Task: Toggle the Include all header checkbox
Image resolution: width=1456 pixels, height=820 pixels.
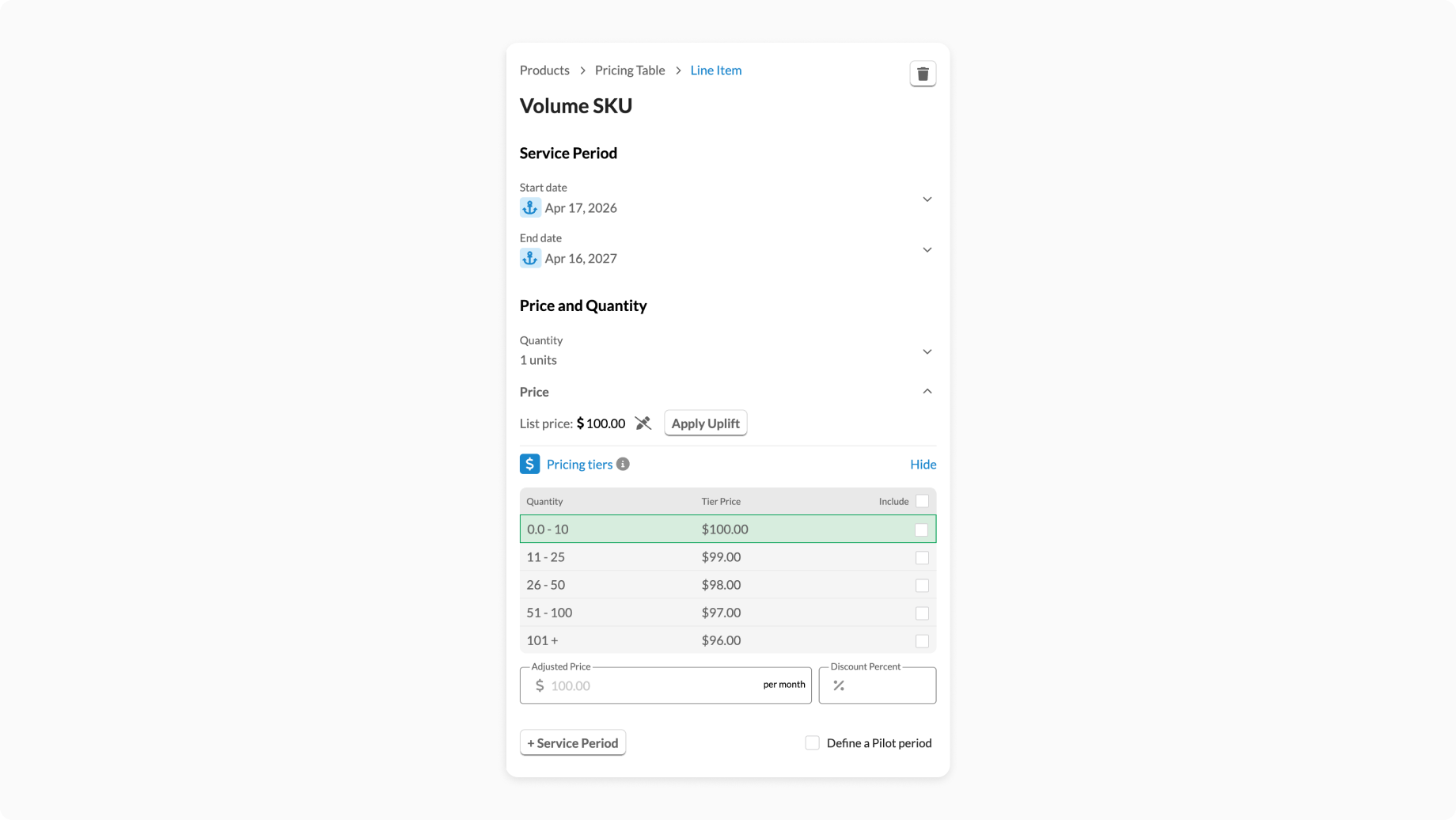Action: click(922, 501)
